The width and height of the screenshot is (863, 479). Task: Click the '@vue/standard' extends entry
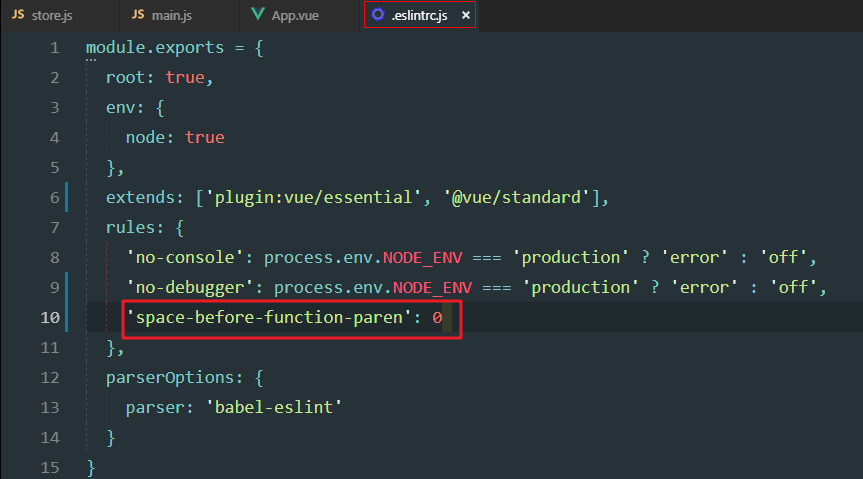click(x=512, y=198)
